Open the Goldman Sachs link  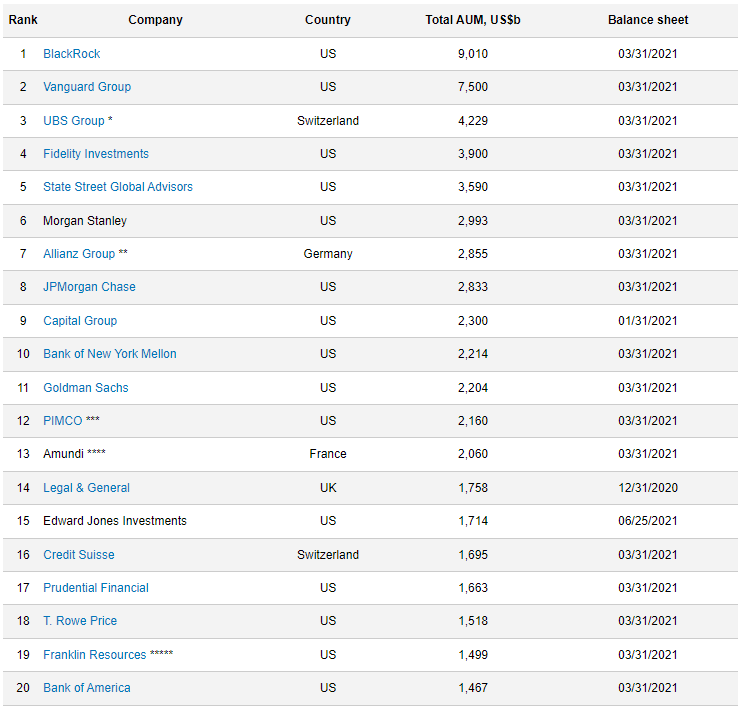coord(86,388)
